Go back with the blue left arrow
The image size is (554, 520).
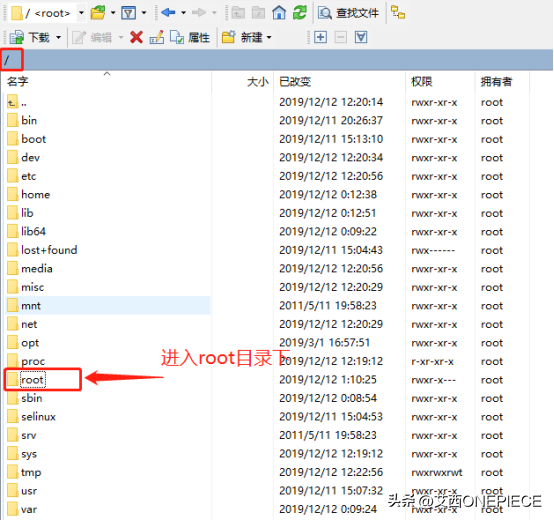click(169, 13)
